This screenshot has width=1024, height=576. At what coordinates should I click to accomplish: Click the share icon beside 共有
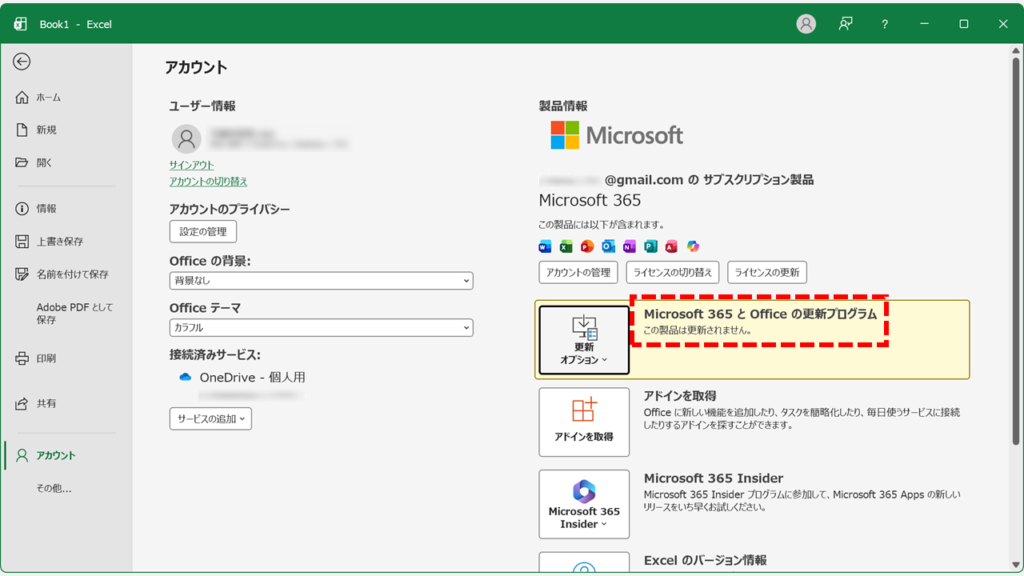pos(22,404)
